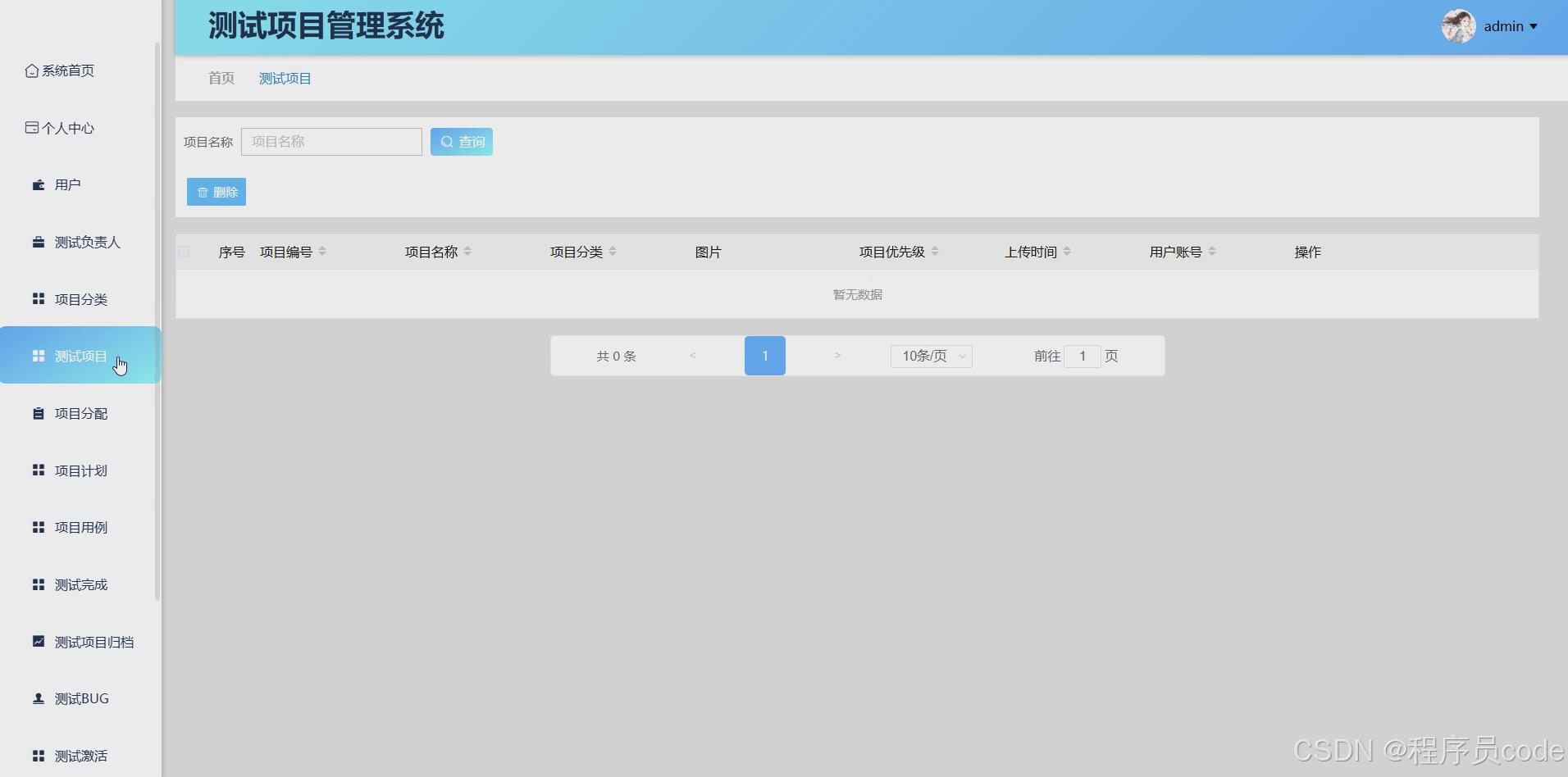Select the 测试项目 breadcrumb item
The height and width of the screenshot is (777, 1568).
click(285, 78)
